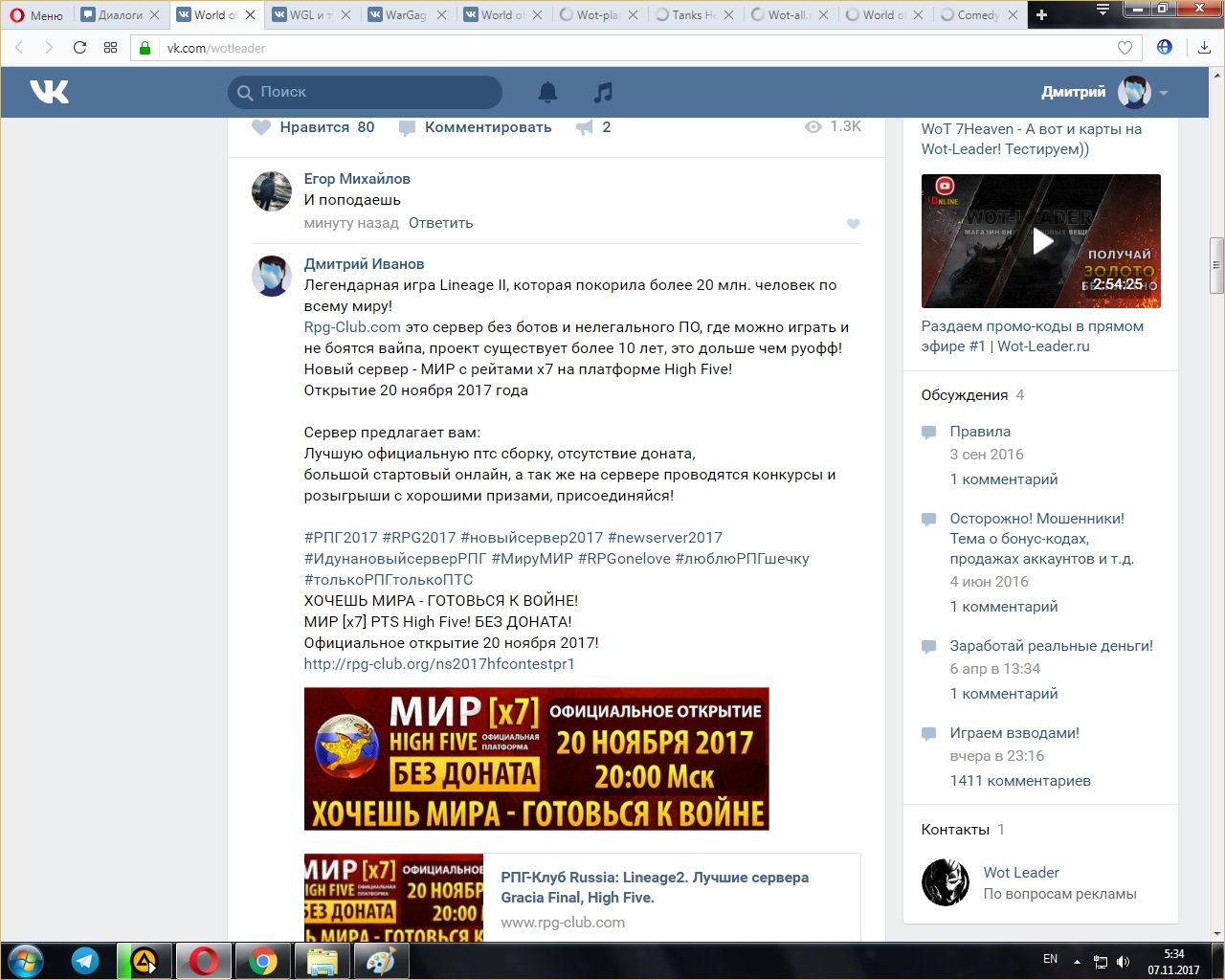
Task: Click Дмитрий Иванов's comment avatar
Action: (x=272, y=276)
